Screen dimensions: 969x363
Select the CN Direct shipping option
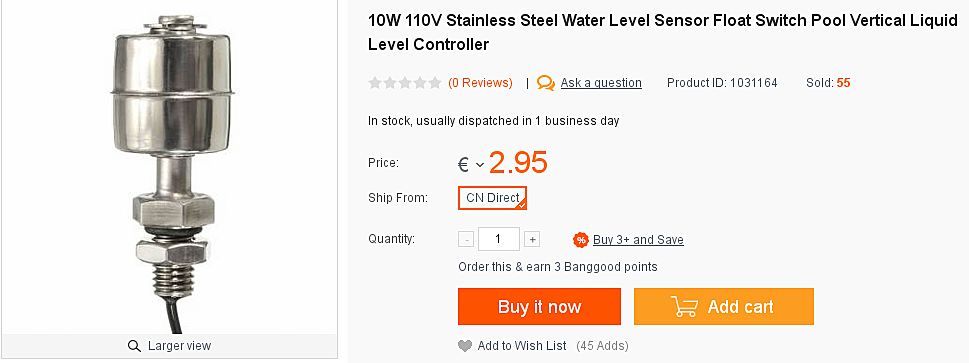coord(493,198)
